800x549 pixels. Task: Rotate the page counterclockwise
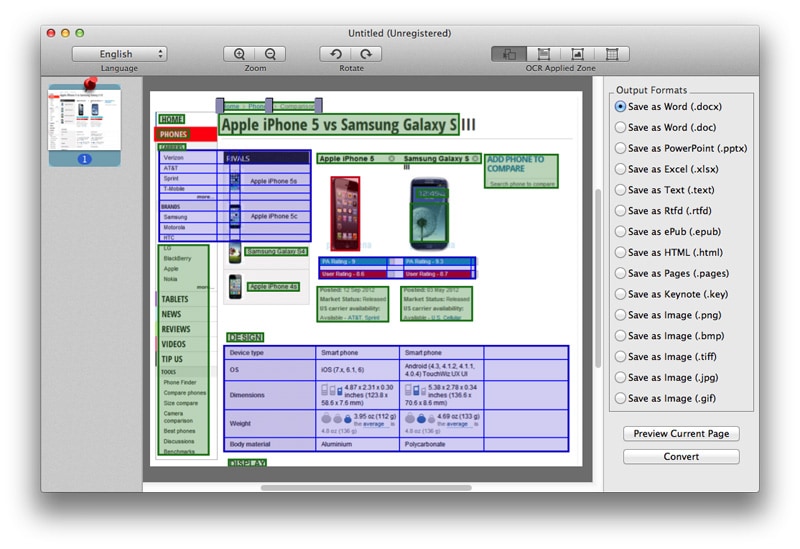point(335,54)
